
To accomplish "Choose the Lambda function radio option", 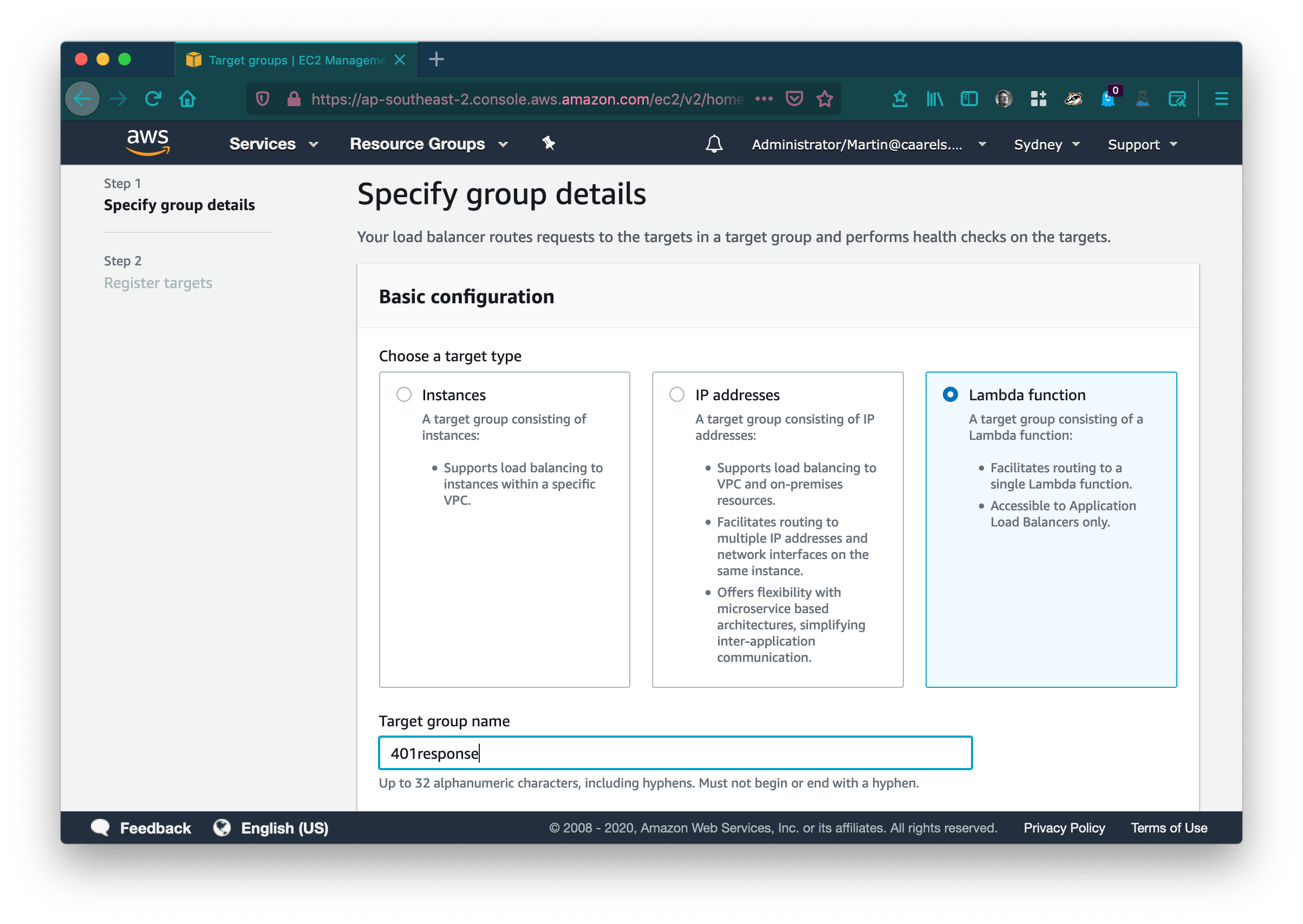I will [950, 394].
